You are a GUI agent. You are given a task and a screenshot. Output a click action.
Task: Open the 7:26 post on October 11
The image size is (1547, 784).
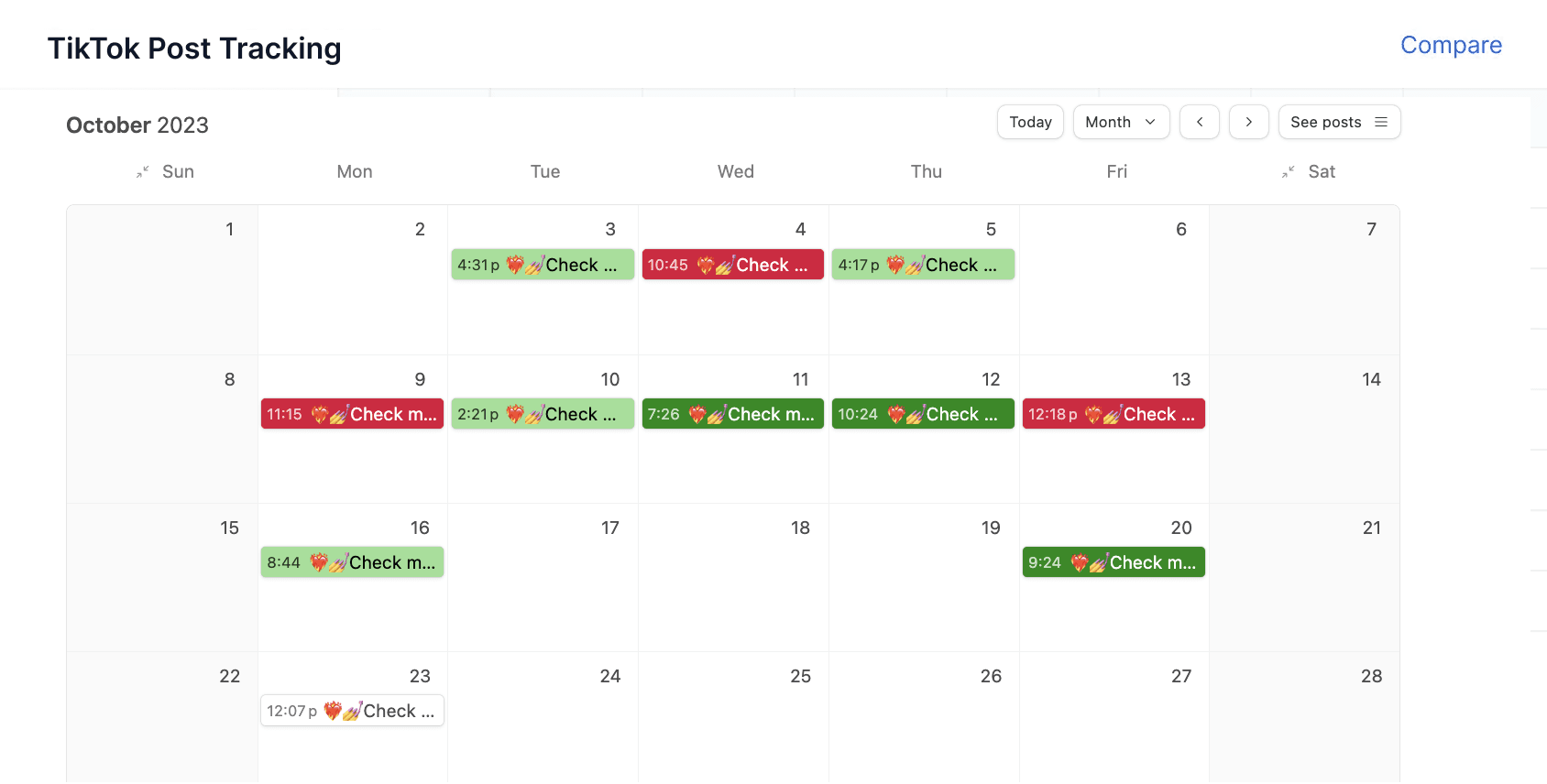(732, 414)
